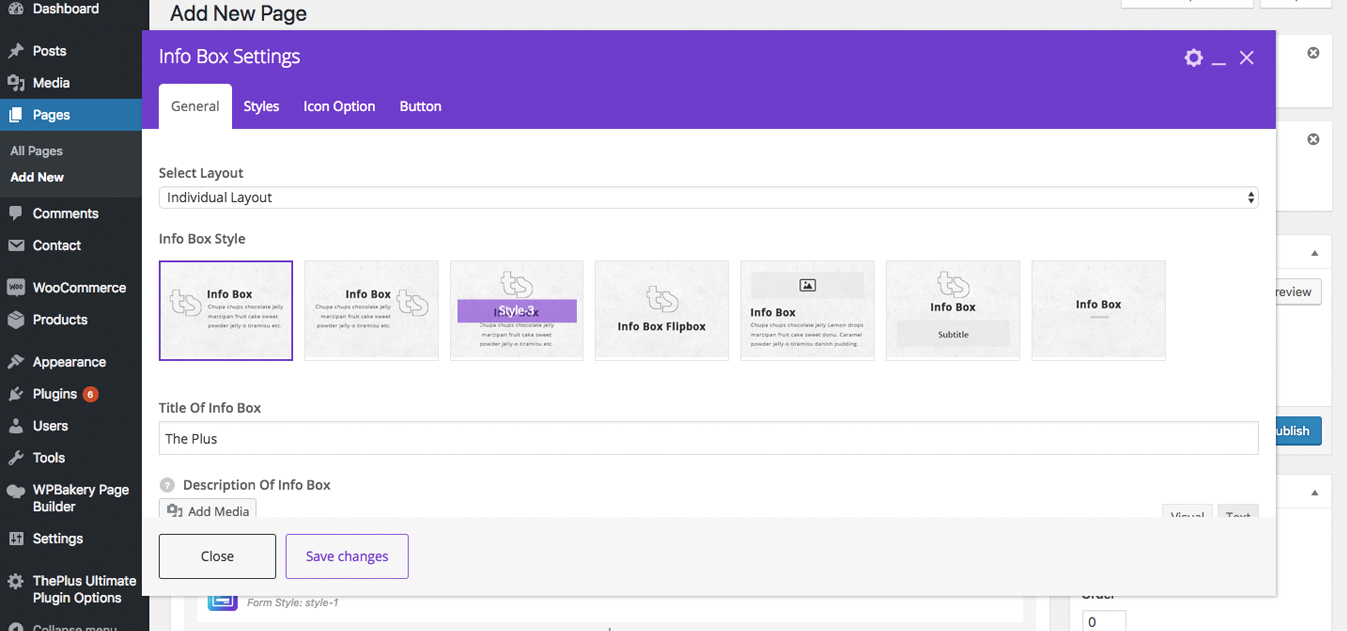
Task: Switch to the Styles tab
Action: point(261,107)
